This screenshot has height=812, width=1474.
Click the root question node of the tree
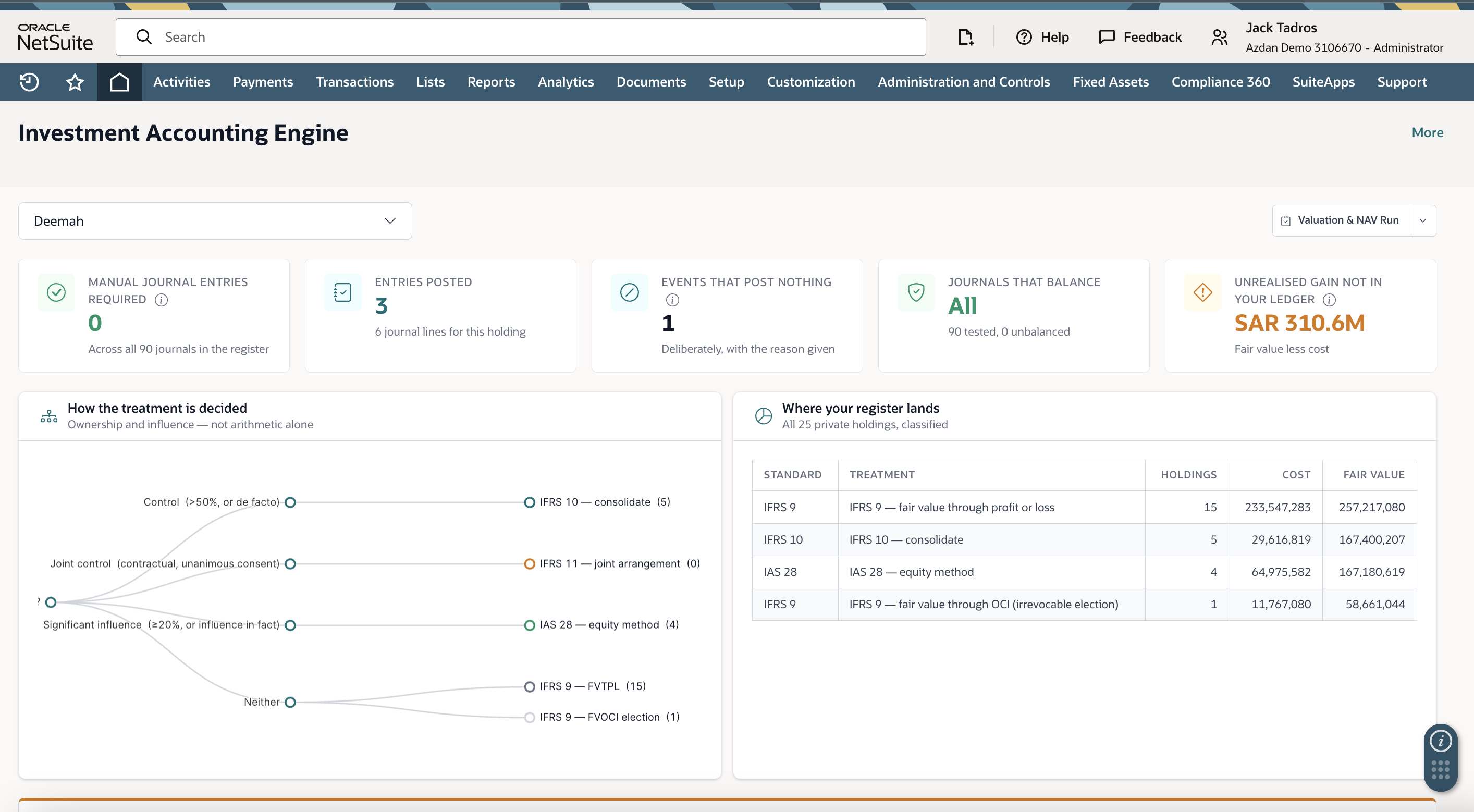tap(51, 602)
